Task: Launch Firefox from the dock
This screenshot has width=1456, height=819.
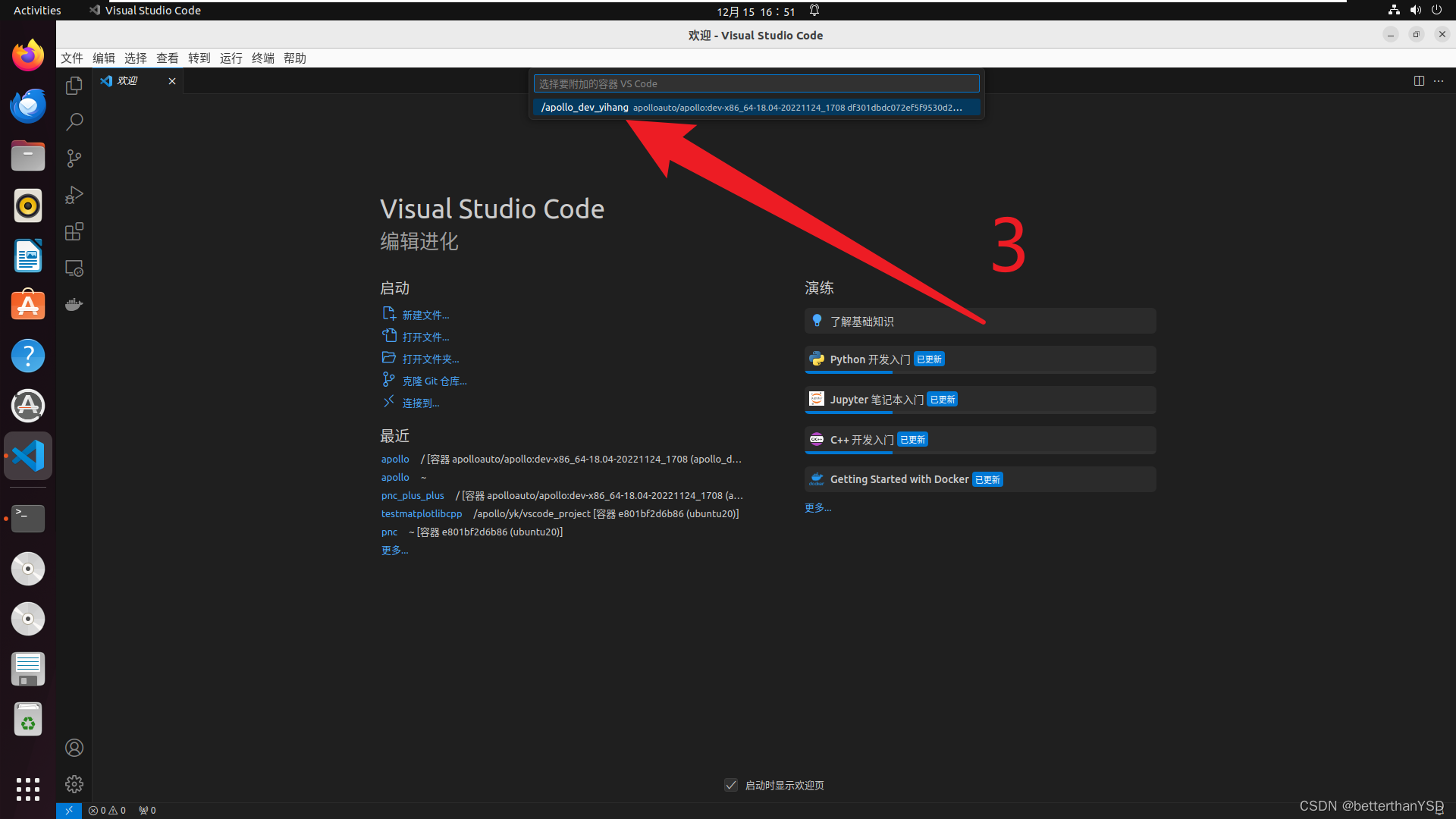Action: click(28, 55)
